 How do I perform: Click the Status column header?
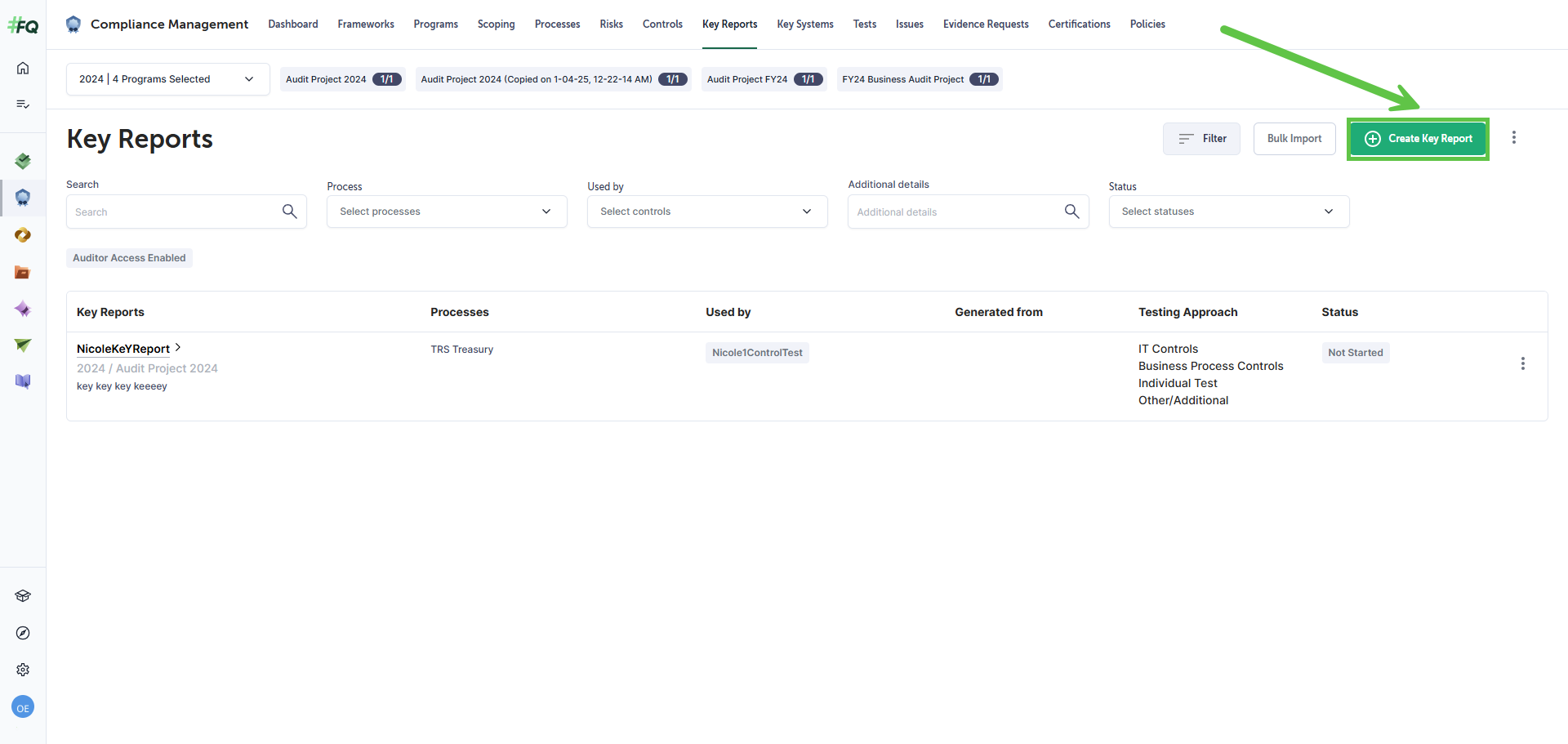1340,312
